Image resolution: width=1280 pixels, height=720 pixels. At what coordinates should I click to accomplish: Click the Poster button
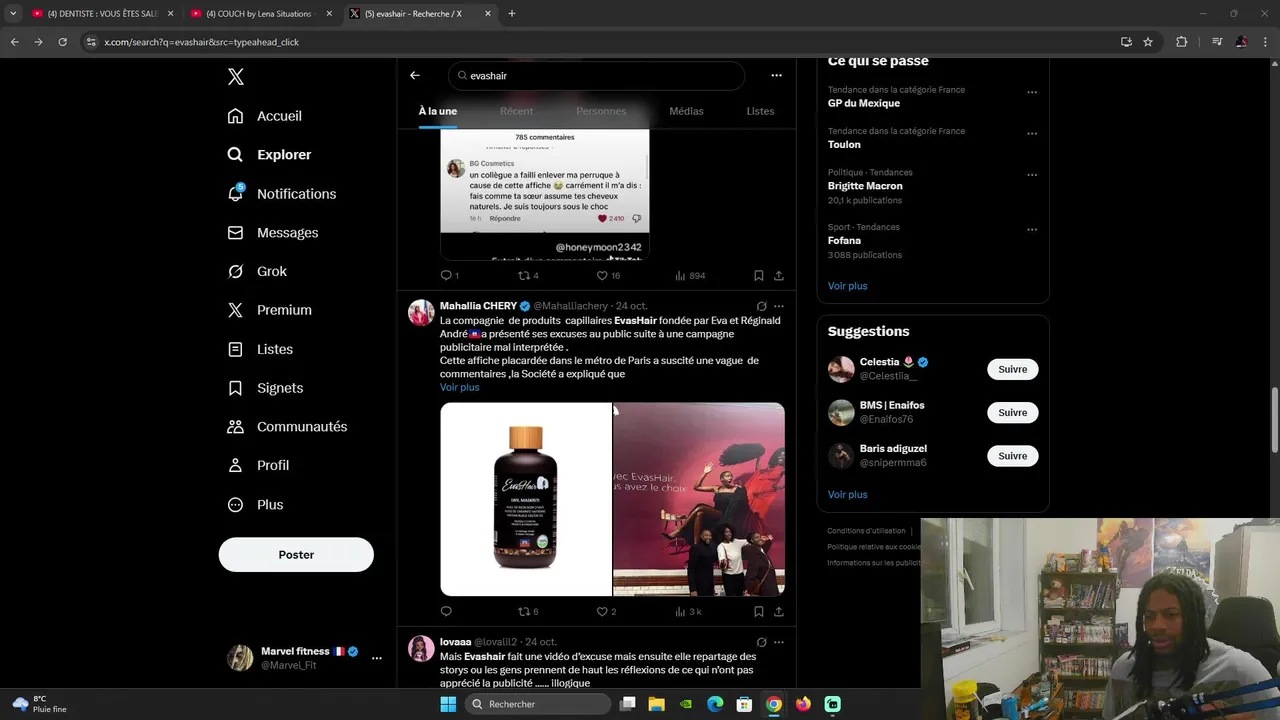point(296,555)
